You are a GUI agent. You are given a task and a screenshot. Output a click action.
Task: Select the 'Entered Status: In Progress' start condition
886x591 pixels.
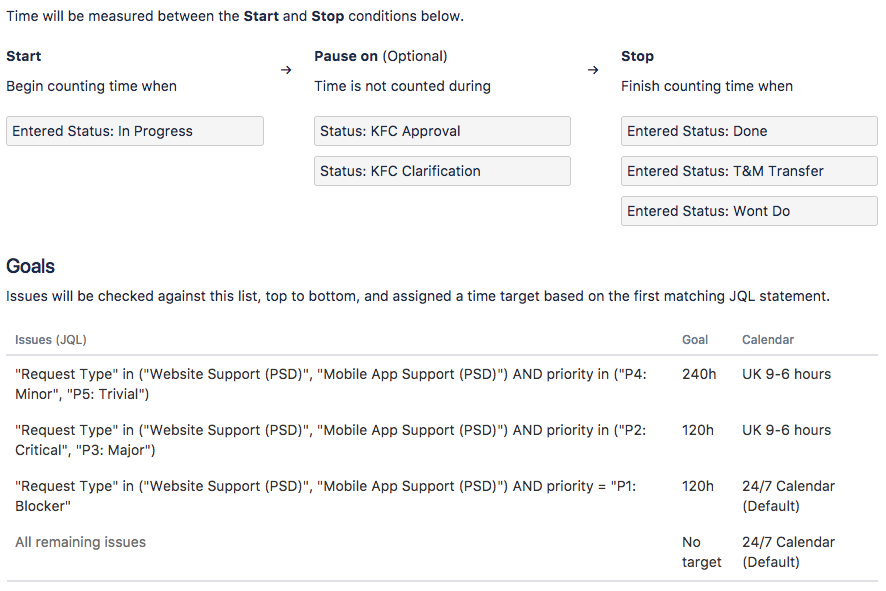[135, 131]
